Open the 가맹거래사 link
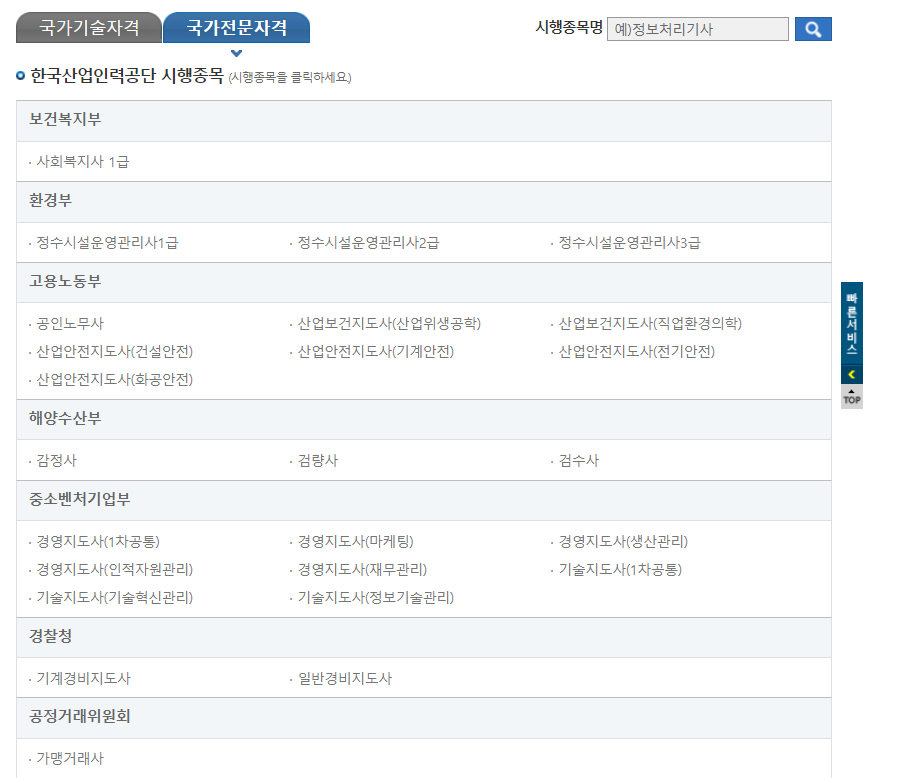Screen dimensions: 902x778 coord(70,758)
